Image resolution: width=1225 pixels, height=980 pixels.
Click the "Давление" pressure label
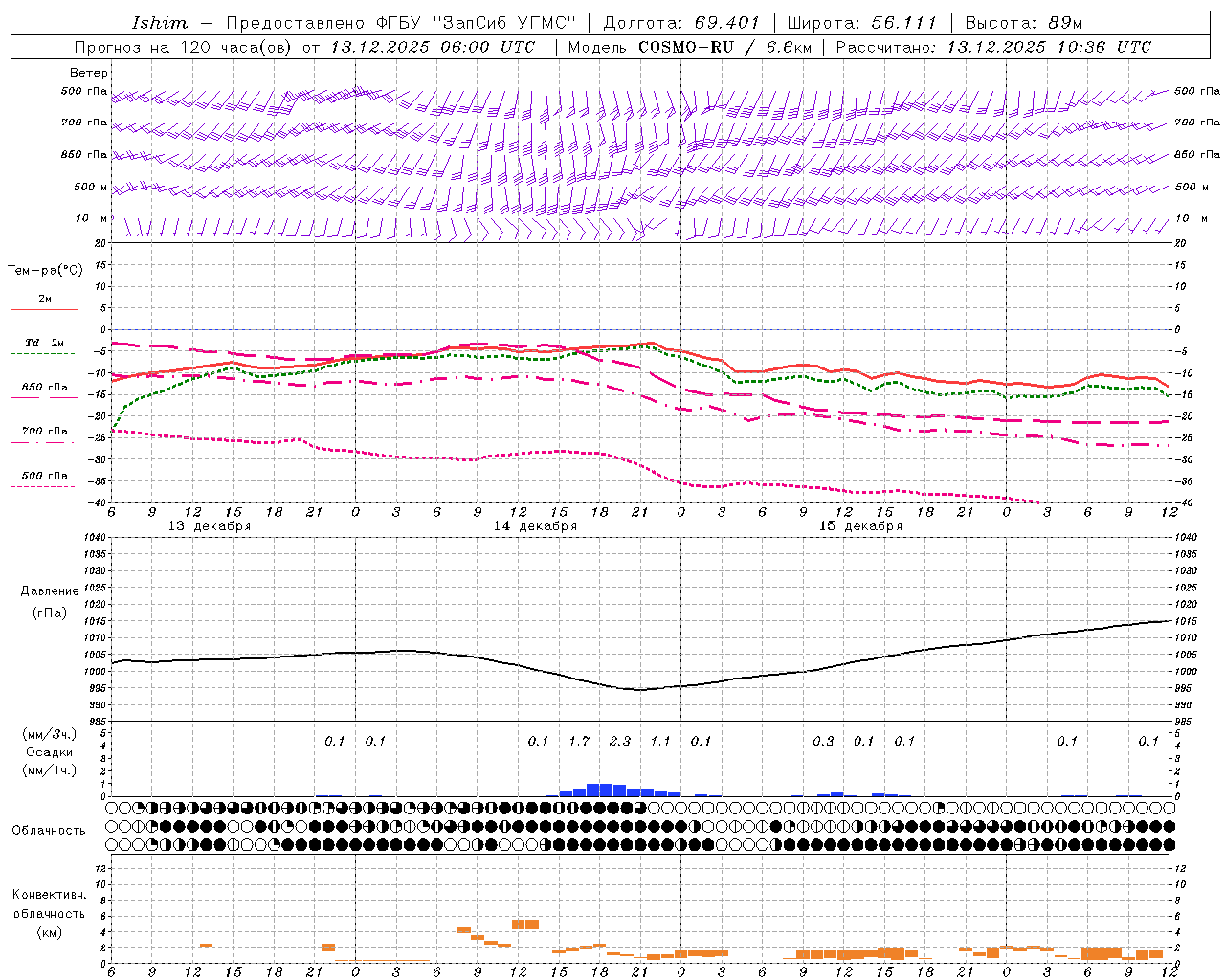pos(50,591)
